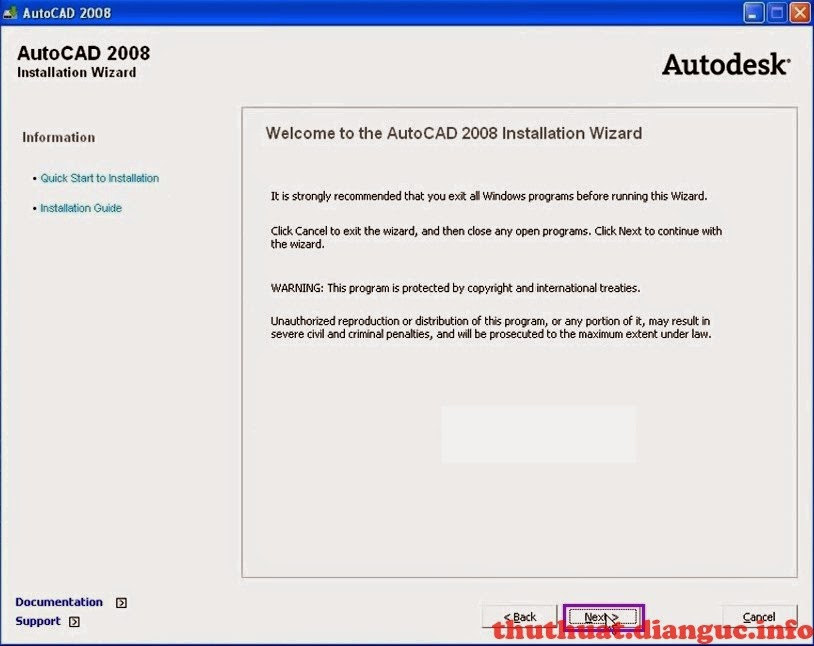
Task: Cancel the installation wizard
Action: click(x=759, y=616)
